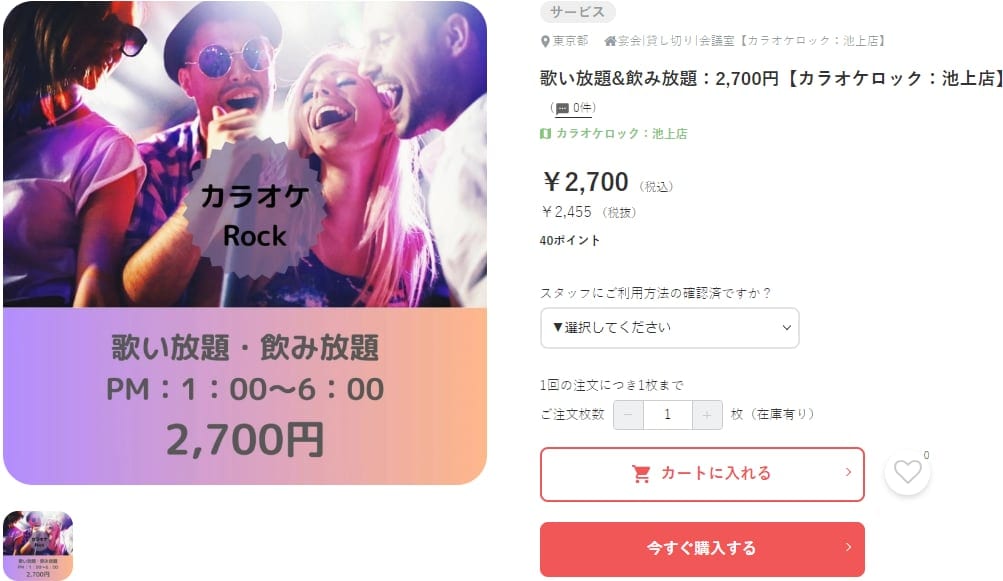The width and height of the screenshot is (1003, 581).
Task: Click the quantity input field
Action: click(667, 415)
